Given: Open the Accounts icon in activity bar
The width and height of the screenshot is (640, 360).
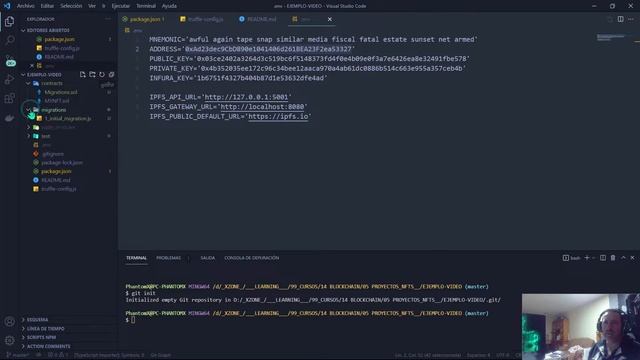Looking at the screenshot, I should click(x=9, y=322).
